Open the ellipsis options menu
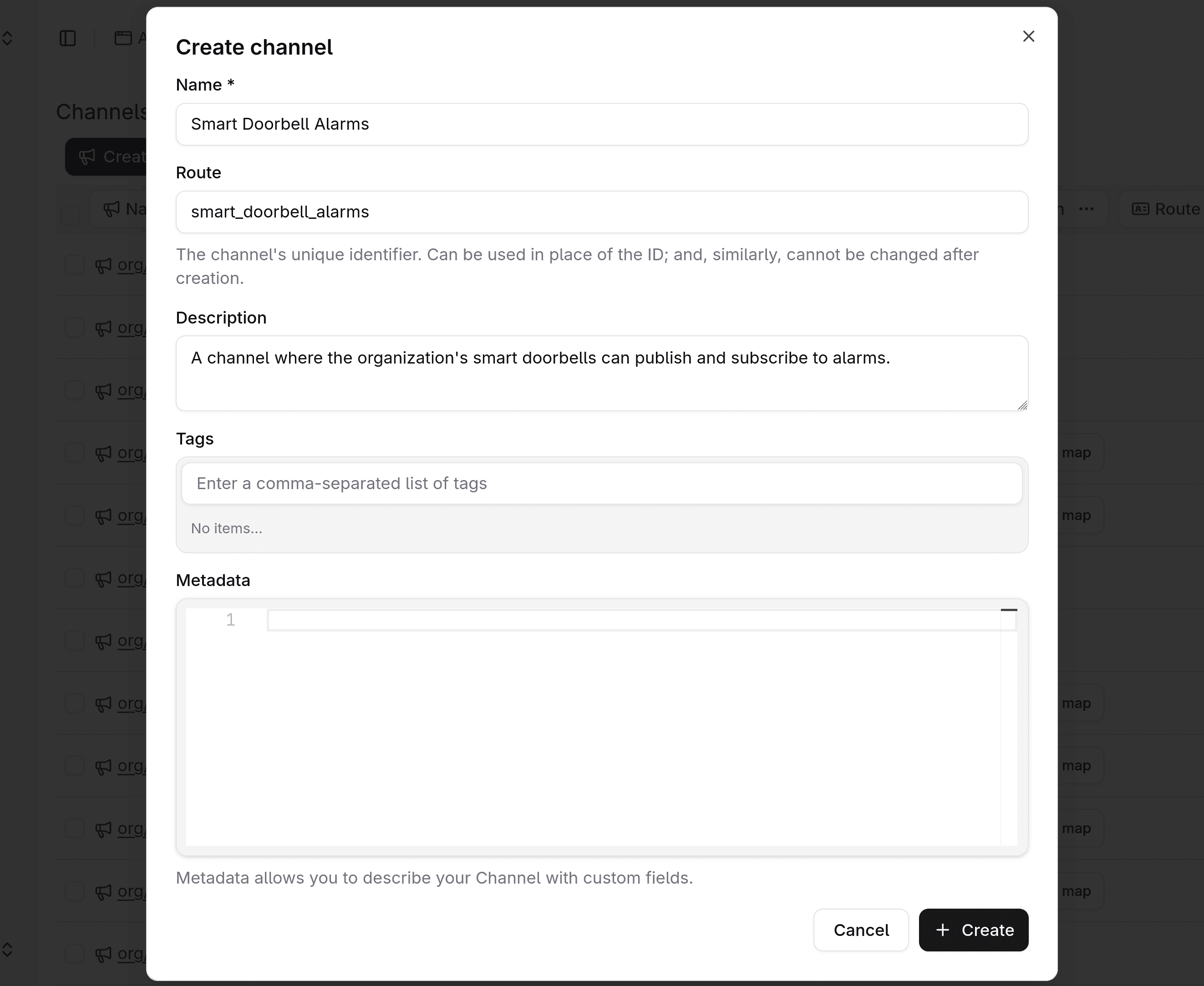The width and height of the screenshot is (1204, 986). [x=1086, y=209]
